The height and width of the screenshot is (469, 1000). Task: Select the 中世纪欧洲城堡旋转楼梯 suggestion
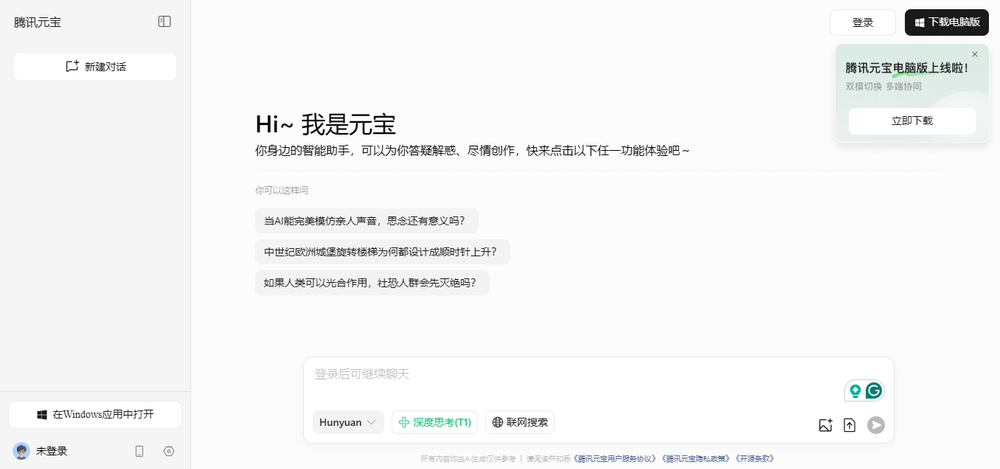tap(383, 251)
